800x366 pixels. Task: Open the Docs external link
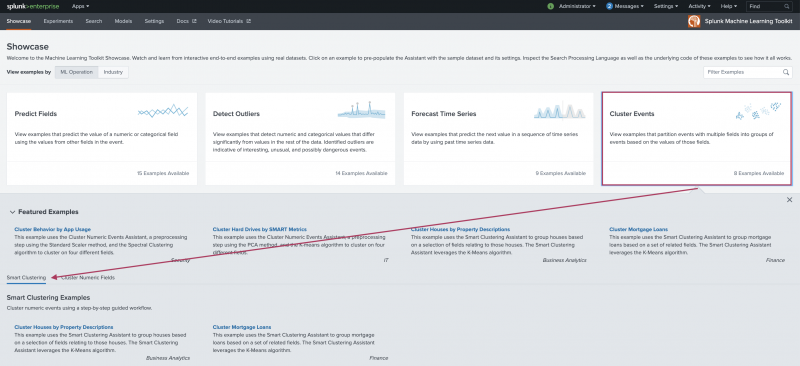pos(186,21)
